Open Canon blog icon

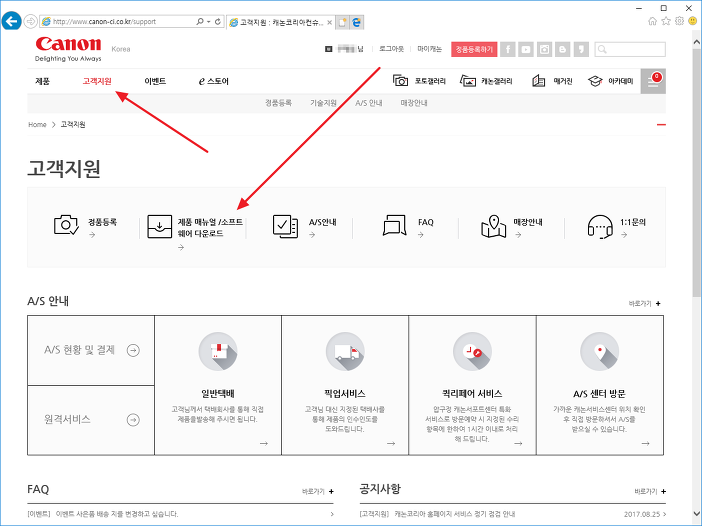[563, 49]
